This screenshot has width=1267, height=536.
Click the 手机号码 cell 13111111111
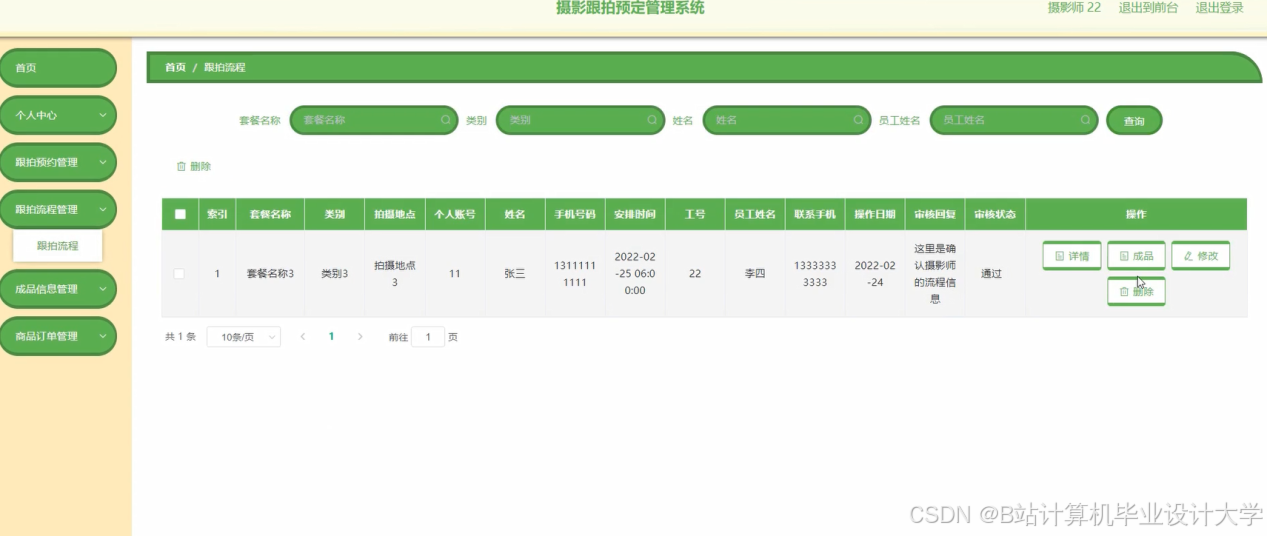(575, 273)
